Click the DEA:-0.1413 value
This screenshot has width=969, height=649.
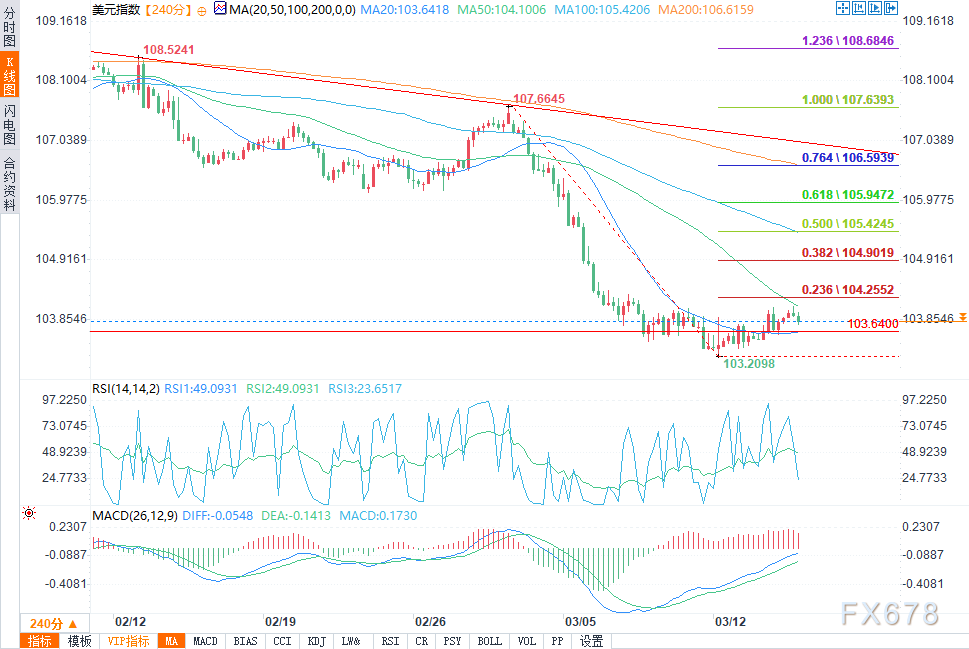[x=296, y=515]
